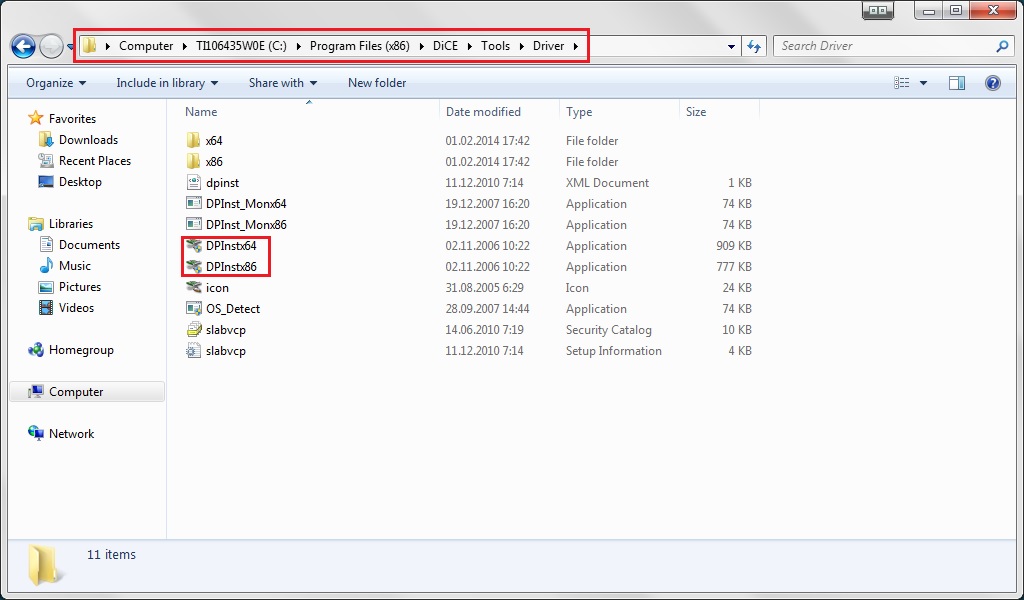The height and width of the screenshot is (600, 1024).
Task: Sort files by Date modified column
Action: point(483,112)
